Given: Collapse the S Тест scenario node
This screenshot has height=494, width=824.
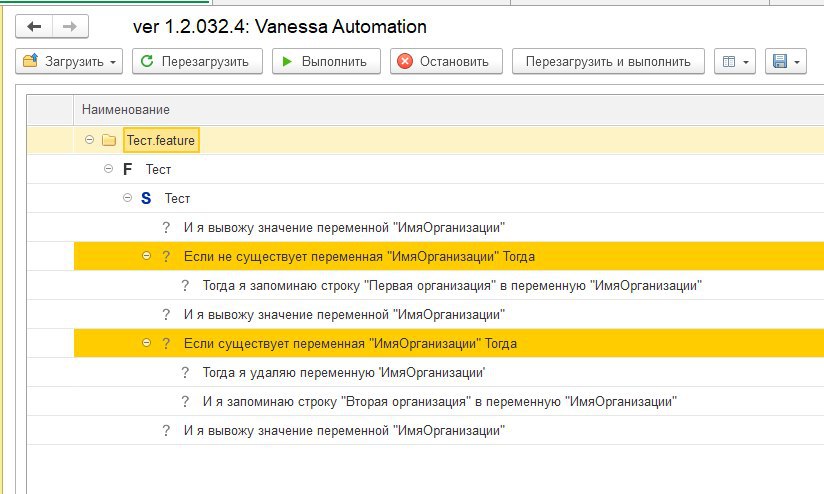Looking at the screenshot, I should 127,198.
